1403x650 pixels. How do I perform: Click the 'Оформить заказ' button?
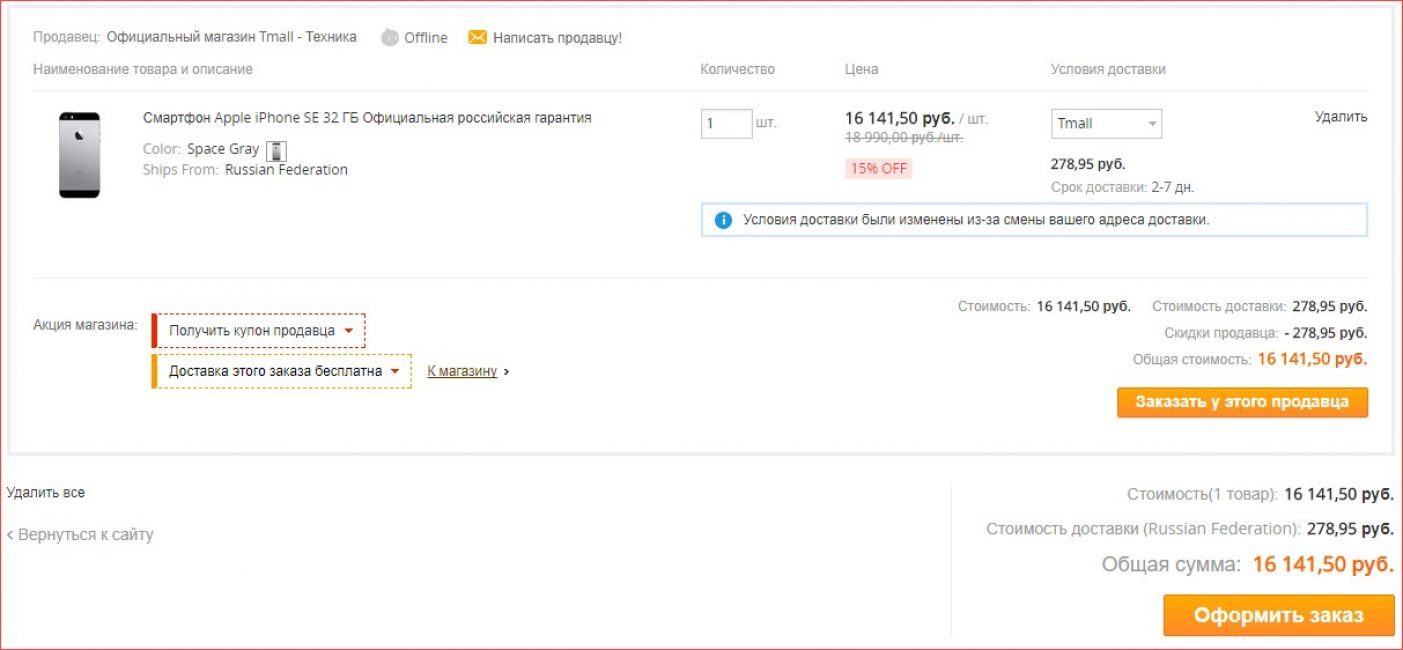[1278, 615]
